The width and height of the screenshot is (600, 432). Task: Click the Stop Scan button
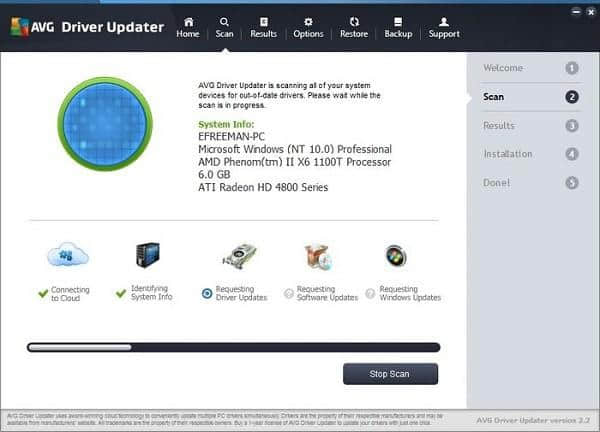click(x=390, y=374)
